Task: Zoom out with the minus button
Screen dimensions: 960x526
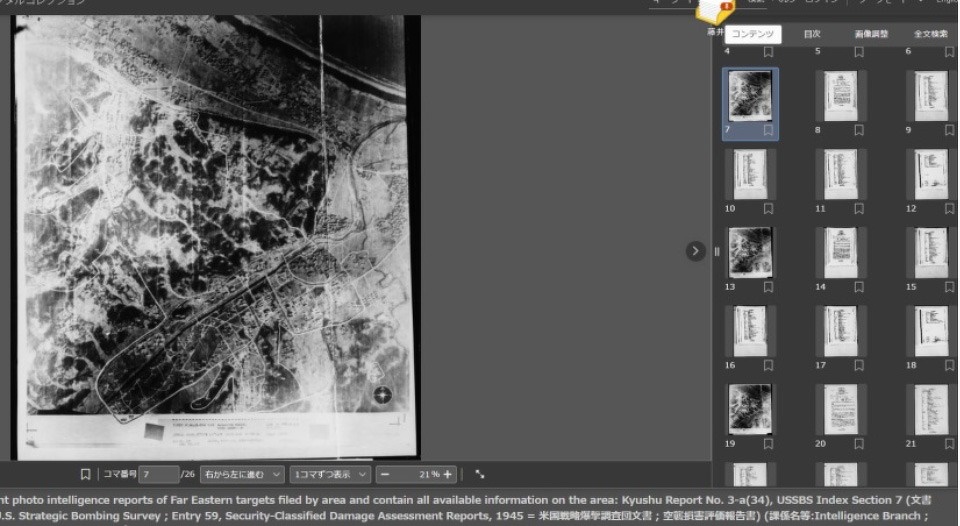Action: [x=385, y=474]
